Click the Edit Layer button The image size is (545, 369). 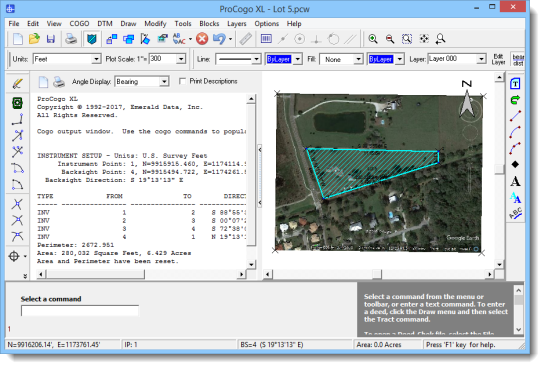498,59
